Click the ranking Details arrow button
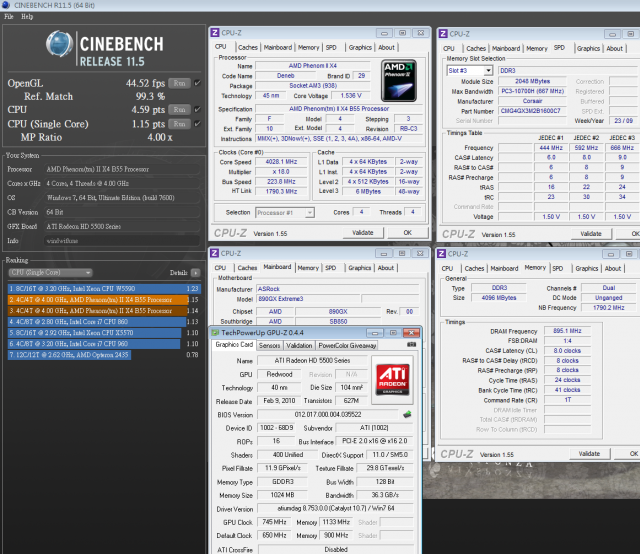Screen dimensions: 640x554 coord(196,273)
